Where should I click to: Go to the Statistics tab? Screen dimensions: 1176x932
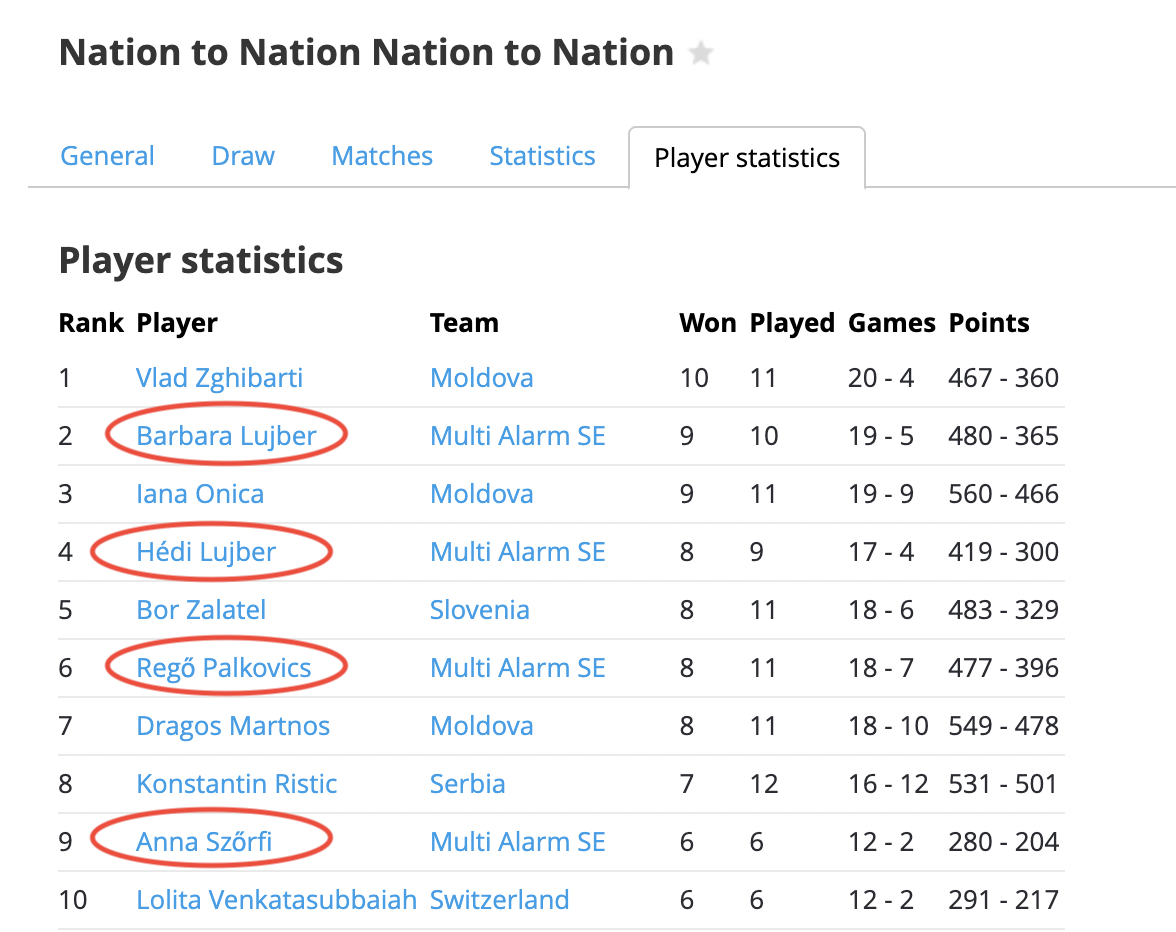pyautogui.click(x=542, y=157)
